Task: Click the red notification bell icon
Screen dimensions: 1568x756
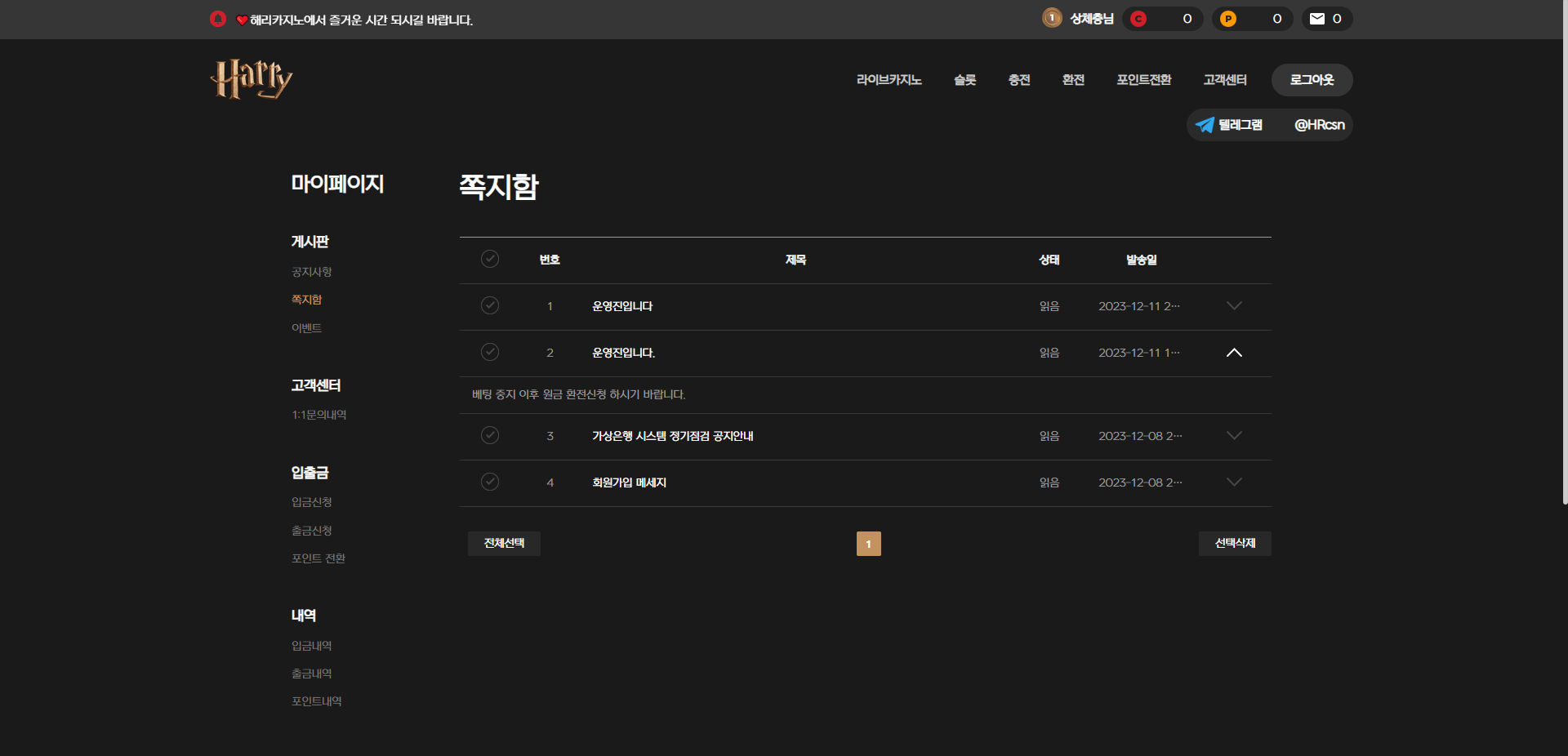Action: (x=217, y=19)
